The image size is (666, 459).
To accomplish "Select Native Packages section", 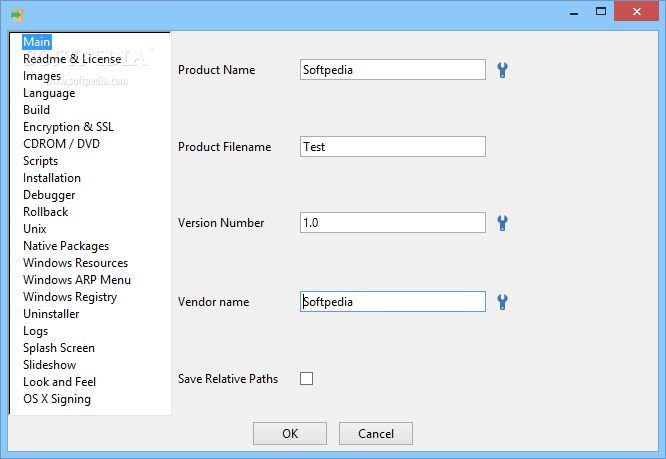I will [x=66, y=246].
